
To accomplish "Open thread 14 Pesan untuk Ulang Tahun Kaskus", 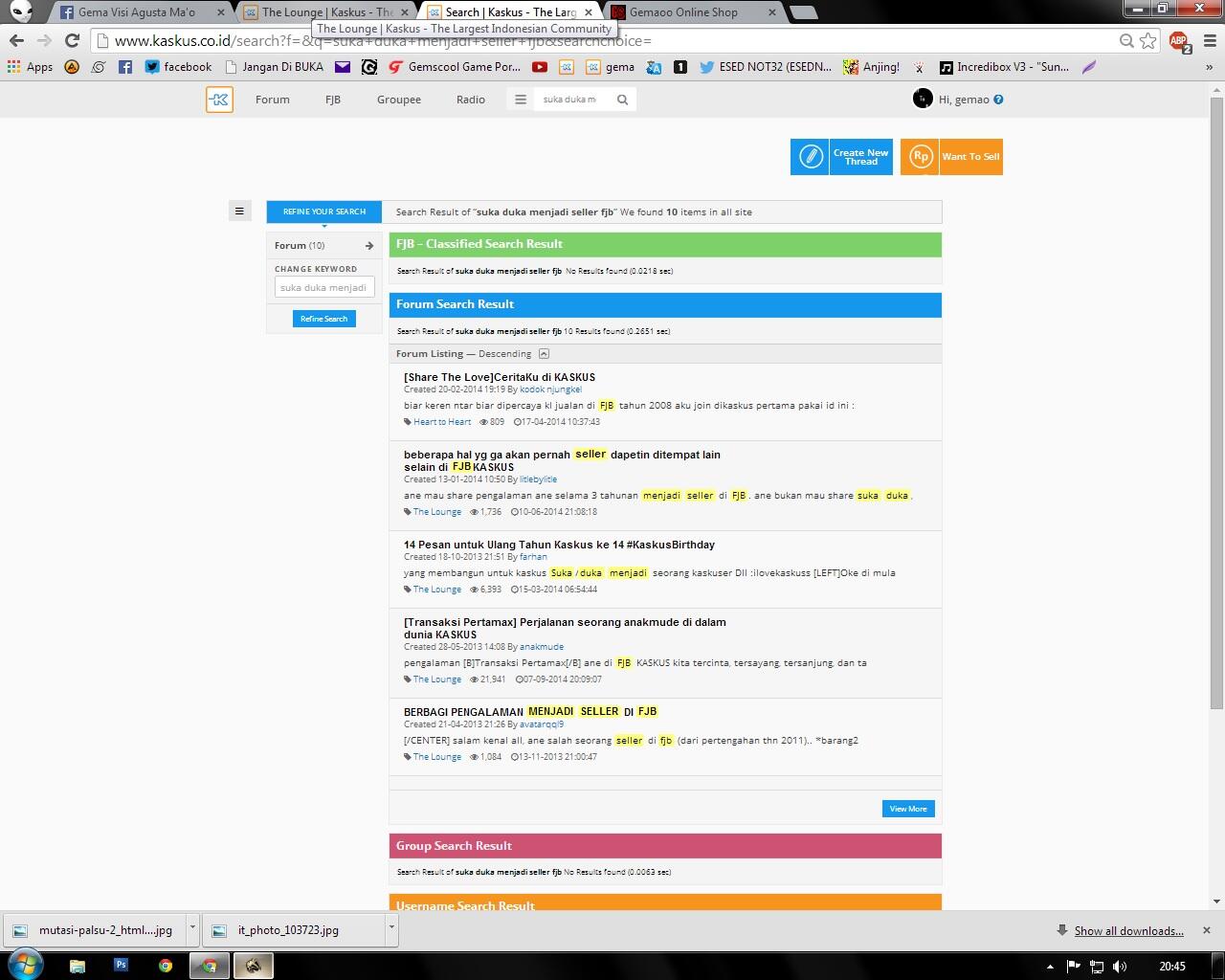I will point(559,545).
